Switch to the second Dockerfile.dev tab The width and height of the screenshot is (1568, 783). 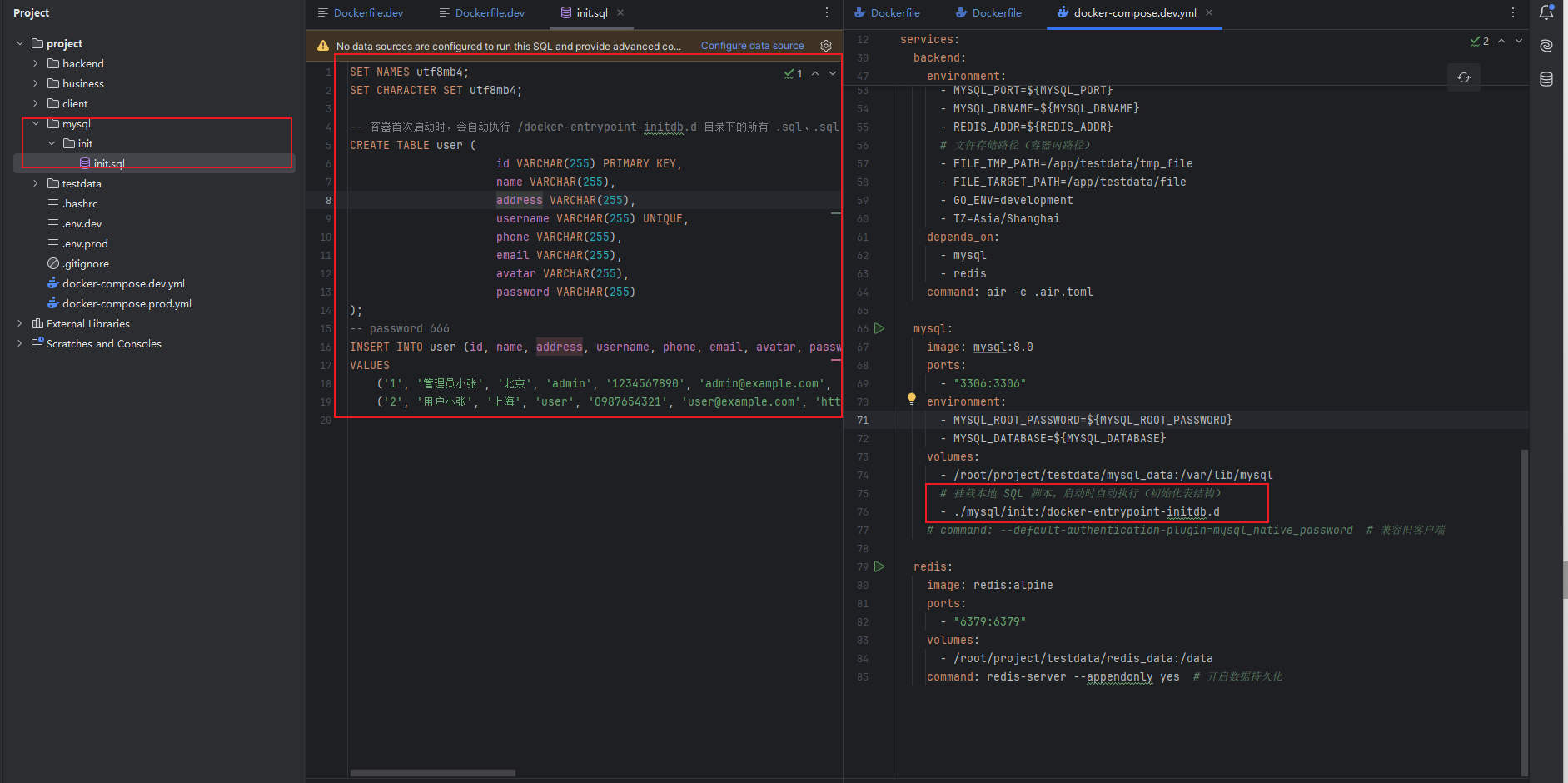[x=482, y=12]
